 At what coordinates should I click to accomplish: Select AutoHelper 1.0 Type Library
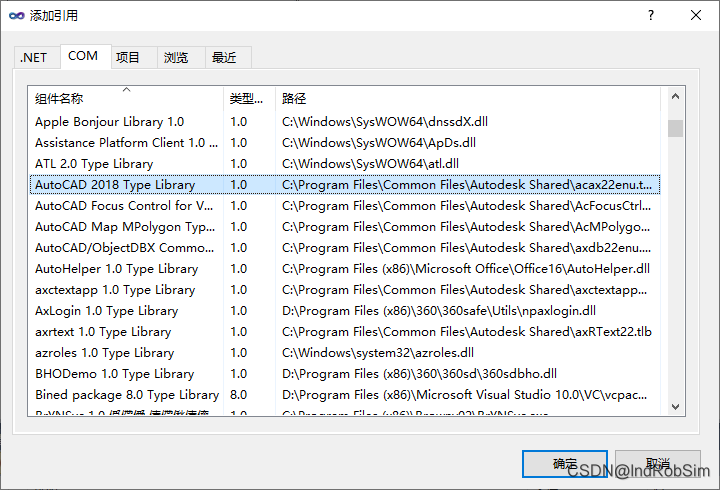tap(345, 269)
